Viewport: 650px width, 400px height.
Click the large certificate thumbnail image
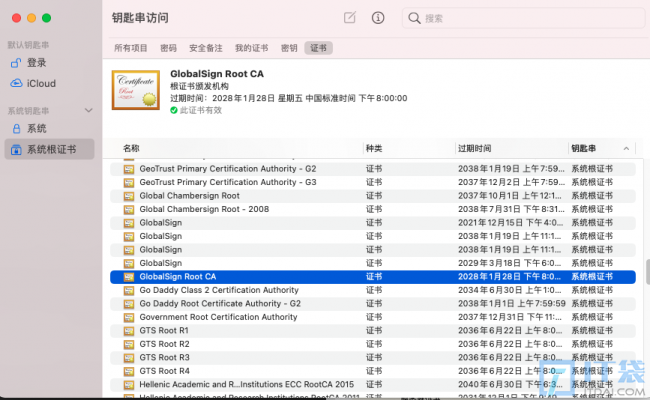coord(136,90)
